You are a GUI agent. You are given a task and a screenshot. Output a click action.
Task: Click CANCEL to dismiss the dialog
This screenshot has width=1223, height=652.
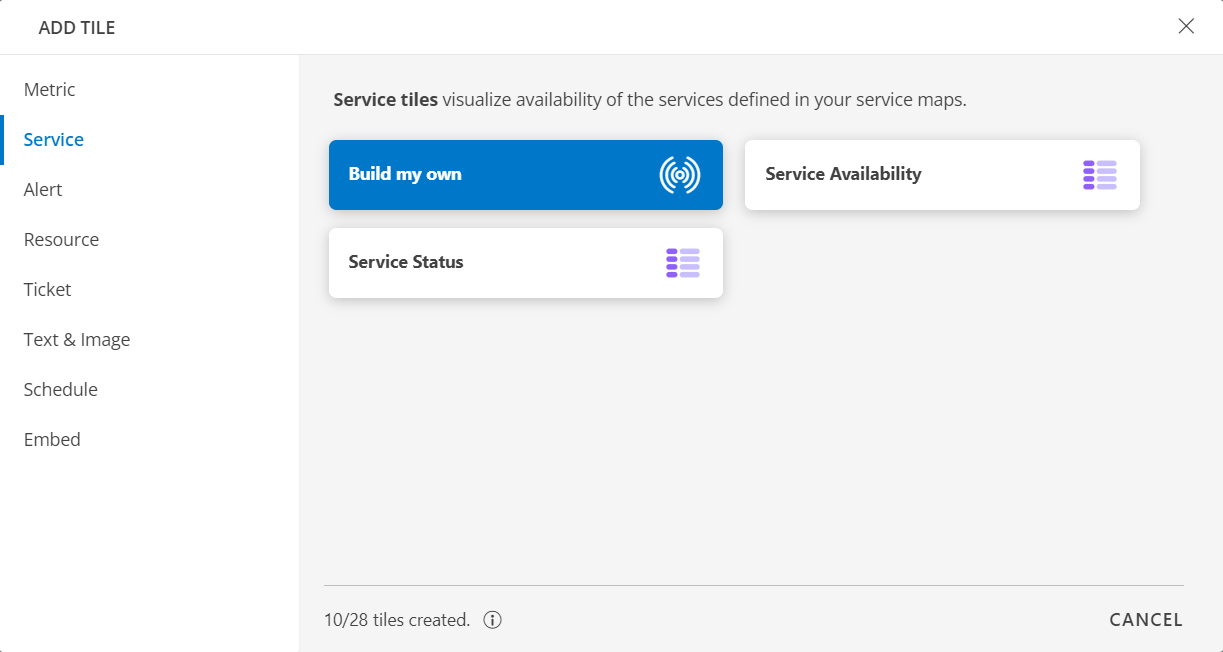pos(1145,619)
